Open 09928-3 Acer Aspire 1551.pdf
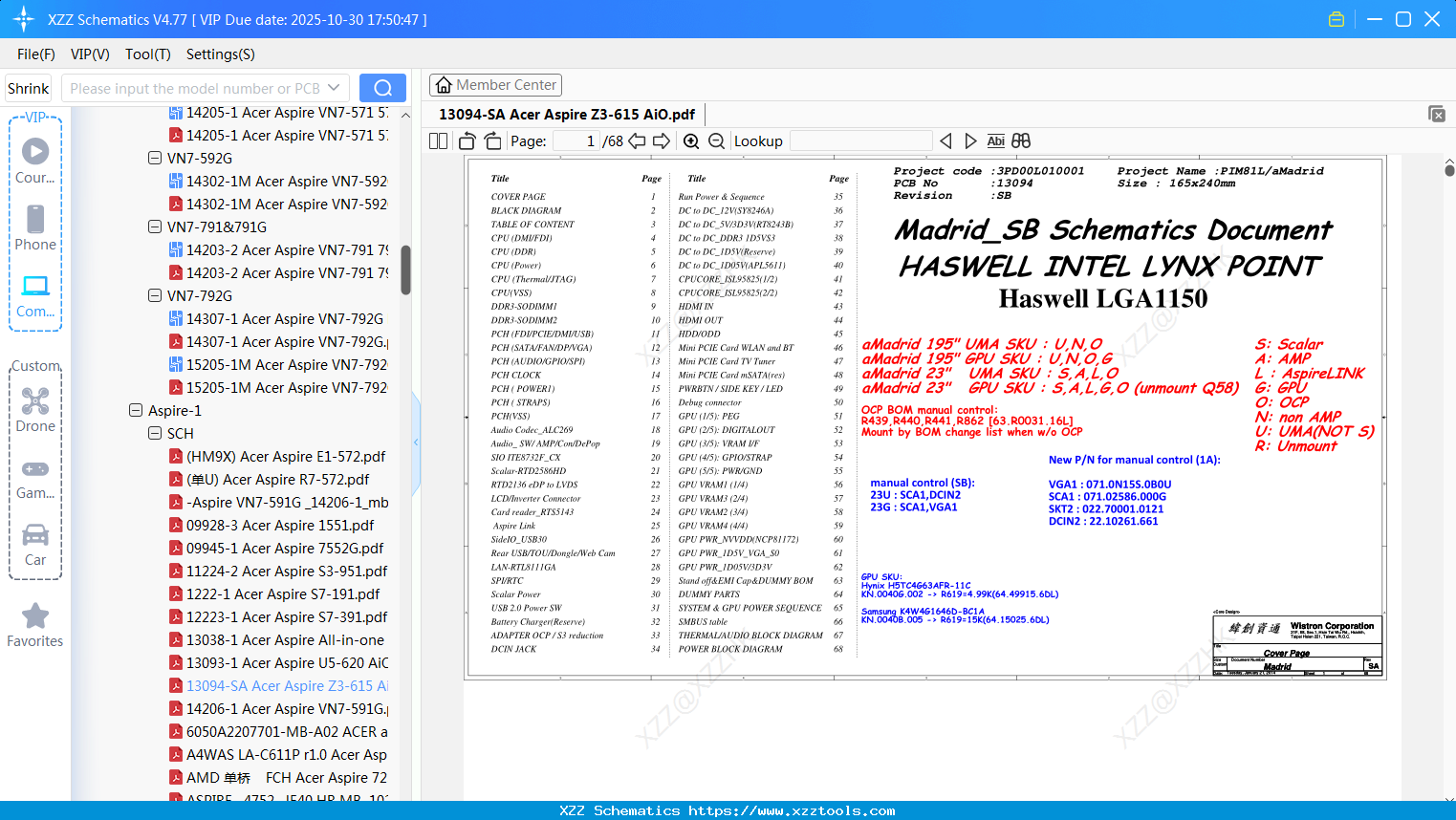 click(x=272, y=526)
